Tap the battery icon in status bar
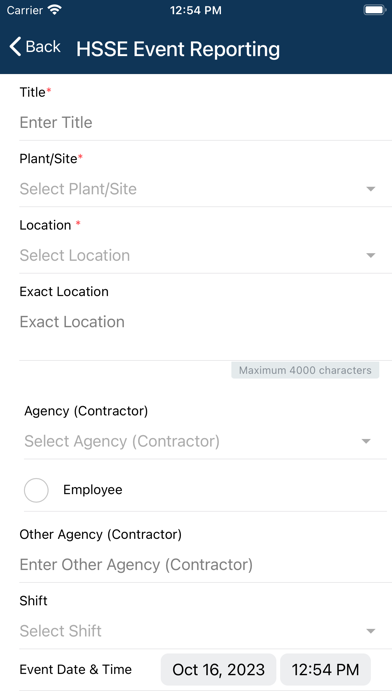392x696 pixels. click(x=375, y=10)
